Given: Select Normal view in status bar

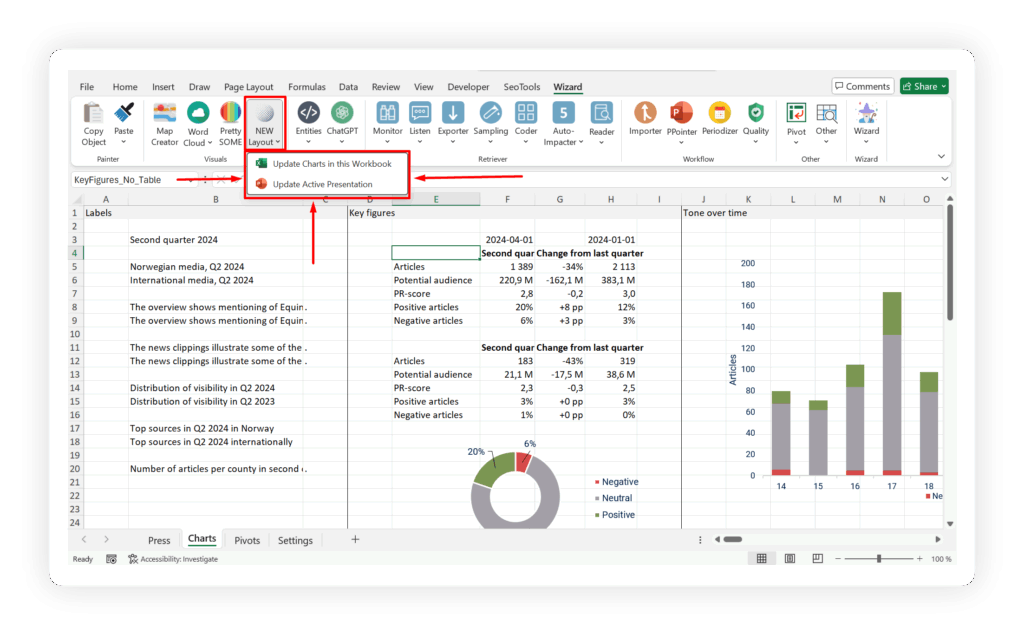Looking at the screenshot, I should tap(762, 559).
